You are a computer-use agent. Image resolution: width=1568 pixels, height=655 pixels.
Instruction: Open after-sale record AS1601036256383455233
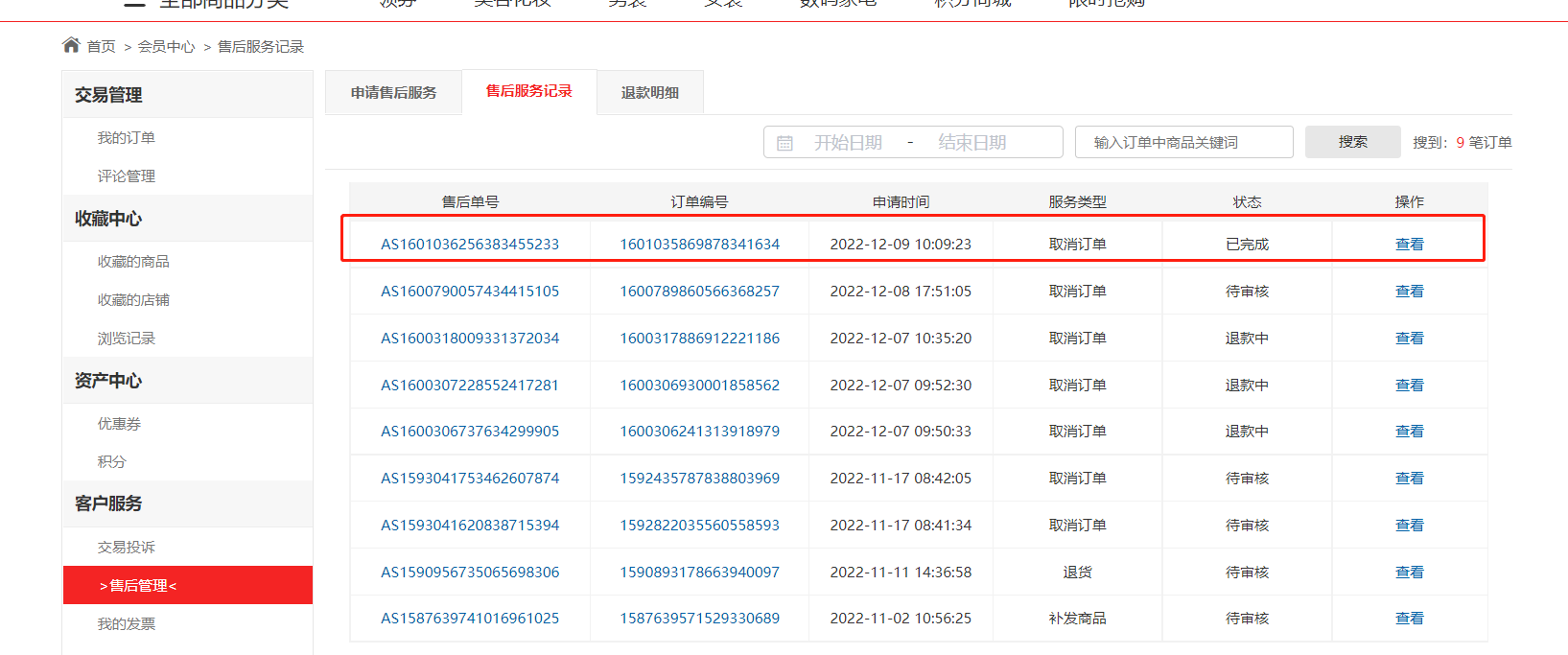(x=470, y=245)
